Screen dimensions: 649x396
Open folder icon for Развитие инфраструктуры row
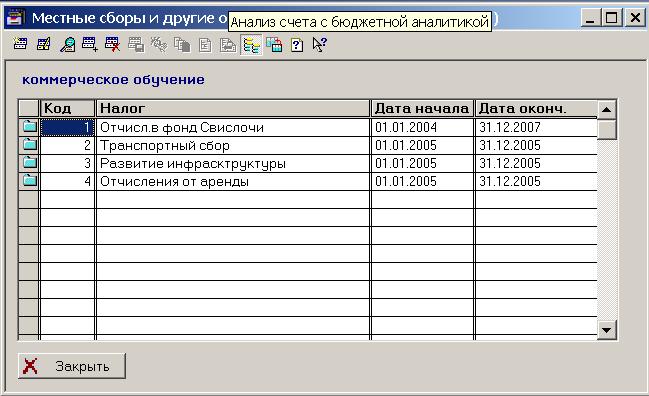coord(30,162)
